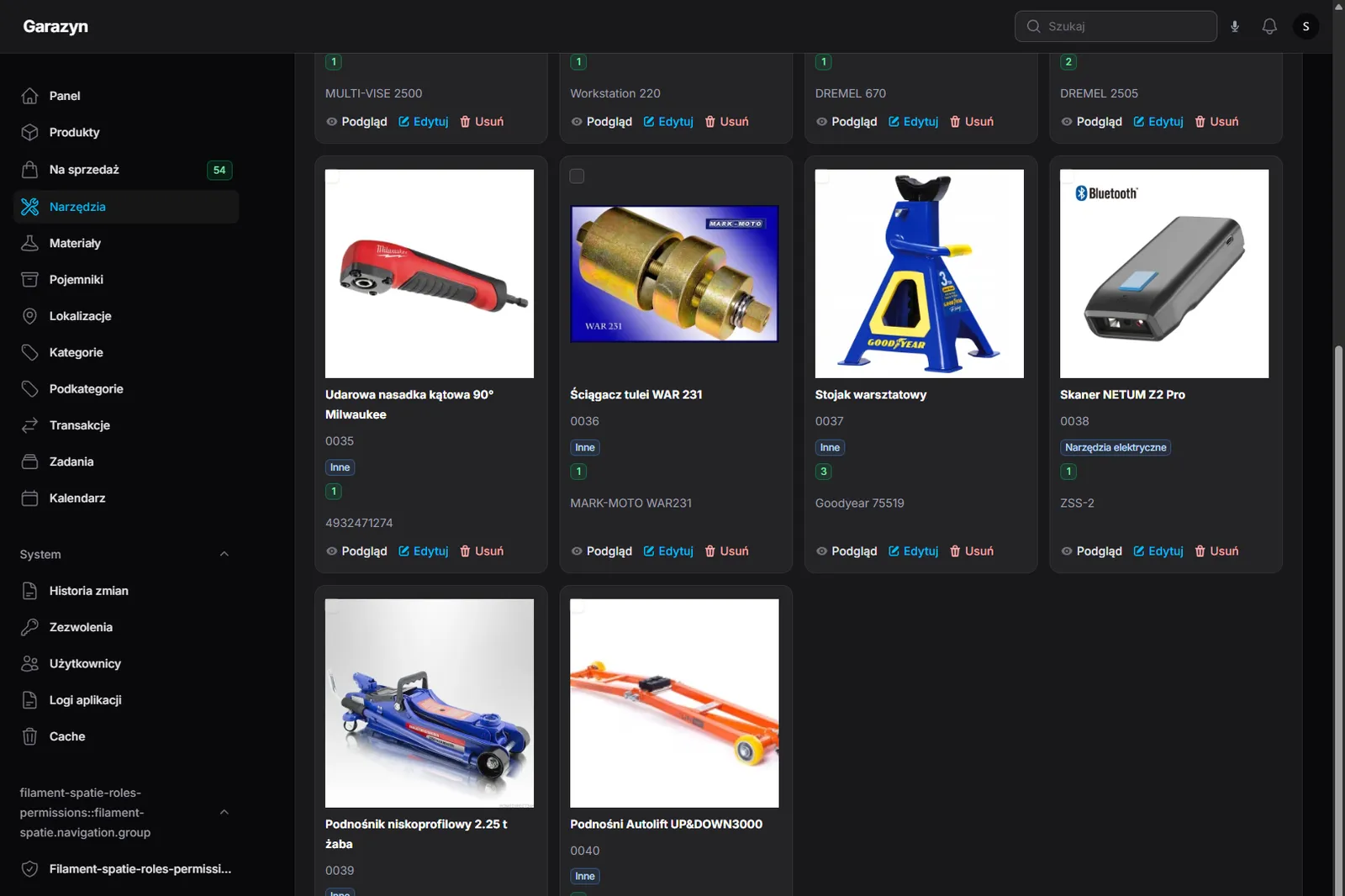
Task: Select the Skaner NETUM Z2 Pro checkbox
Action: click(x=1067, y=176)
